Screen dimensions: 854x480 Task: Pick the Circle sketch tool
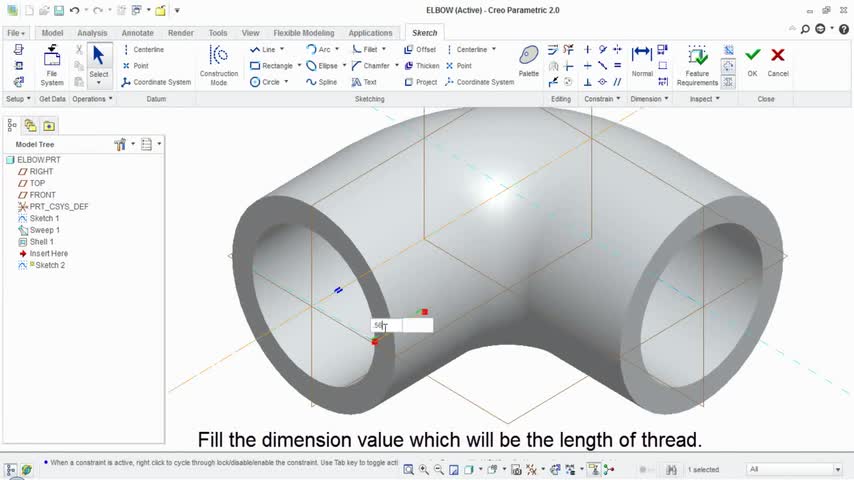[265, 82]
